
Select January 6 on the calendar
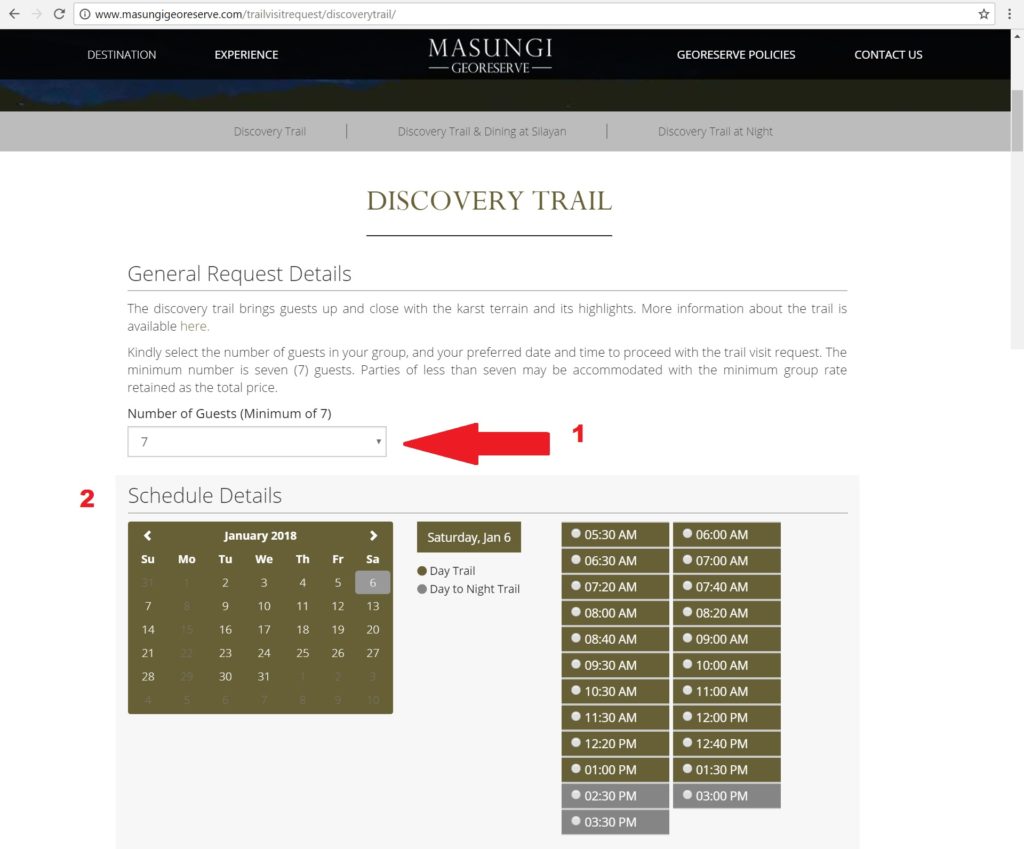point(373,583)
